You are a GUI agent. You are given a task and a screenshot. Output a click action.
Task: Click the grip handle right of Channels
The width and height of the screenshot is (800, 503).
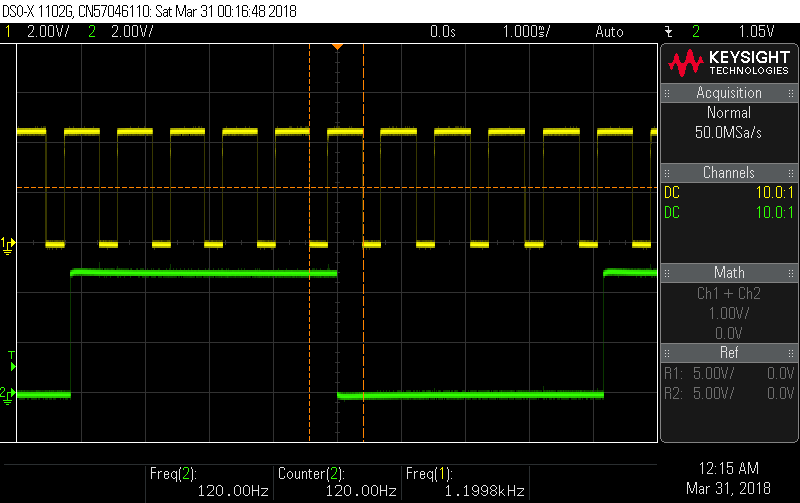(791, 173)
